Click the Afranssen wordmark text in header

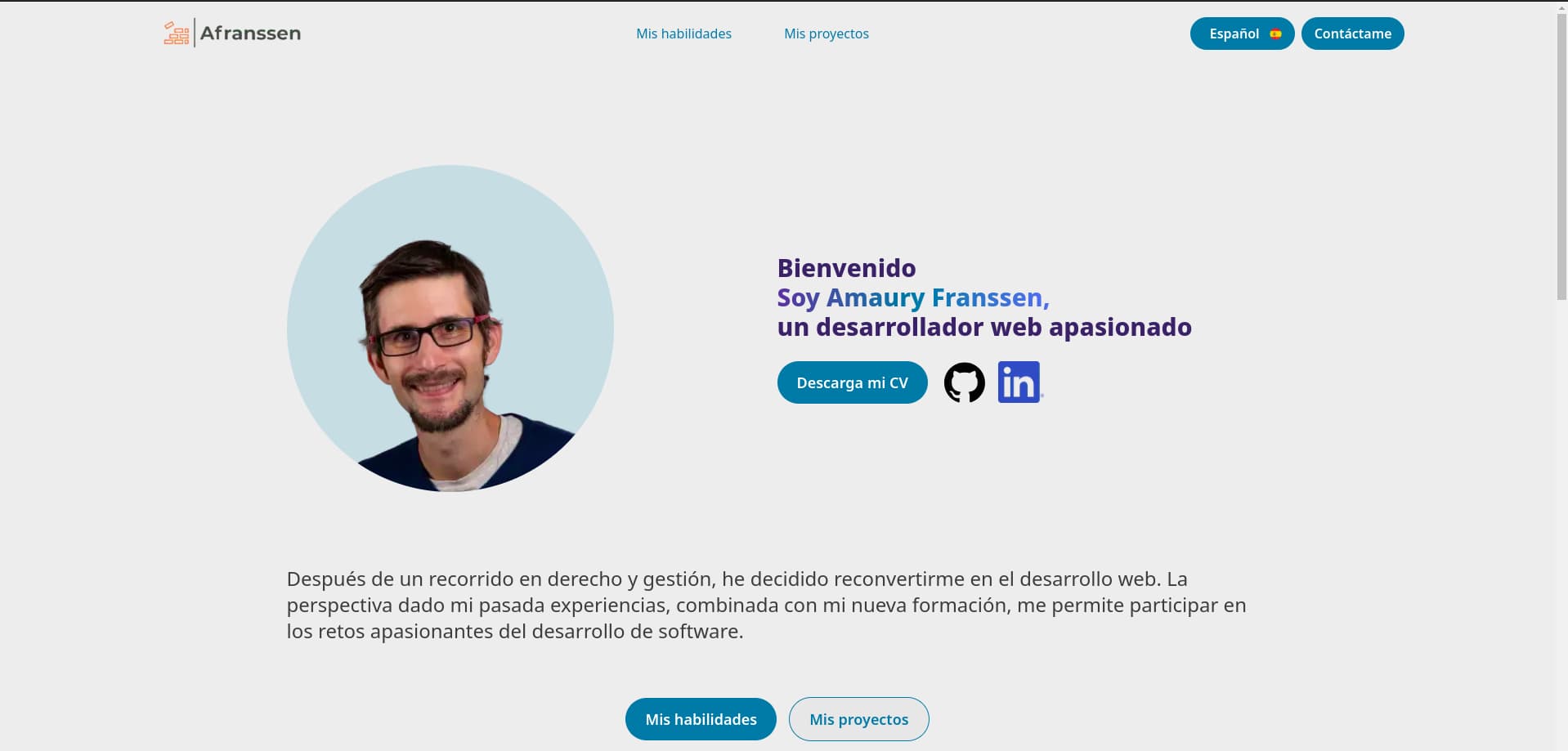coord(250,34)
